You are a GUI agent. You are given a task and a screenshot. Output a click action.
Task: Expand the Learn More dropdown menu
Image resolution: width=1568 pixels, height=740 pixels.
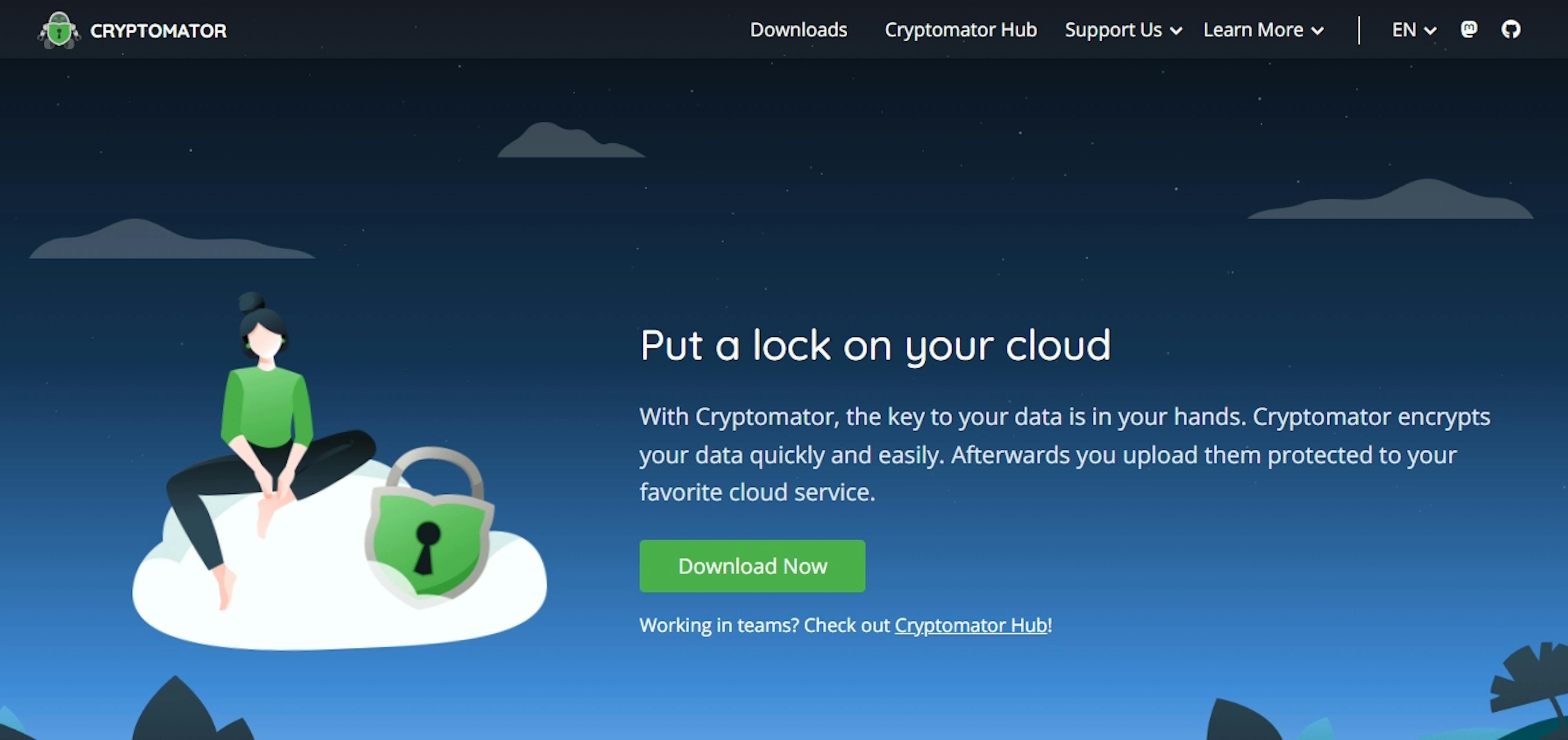pyautogui.click(x=1264, y=30)
